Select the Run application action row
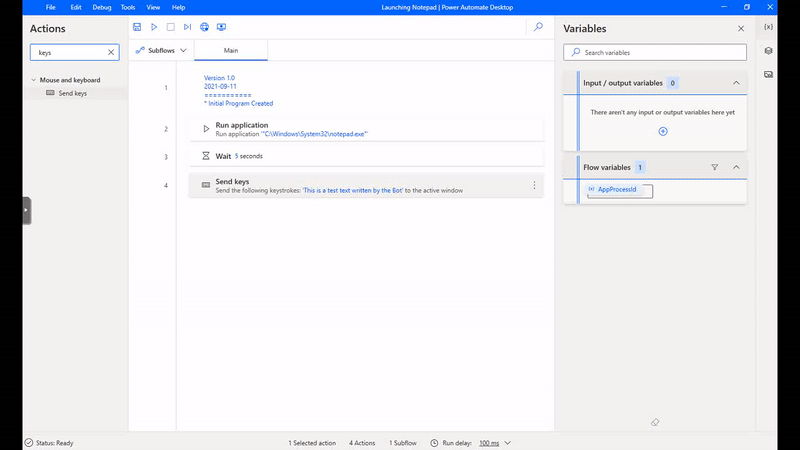This screenshot has height=450, width=800. tap(366, 129)
